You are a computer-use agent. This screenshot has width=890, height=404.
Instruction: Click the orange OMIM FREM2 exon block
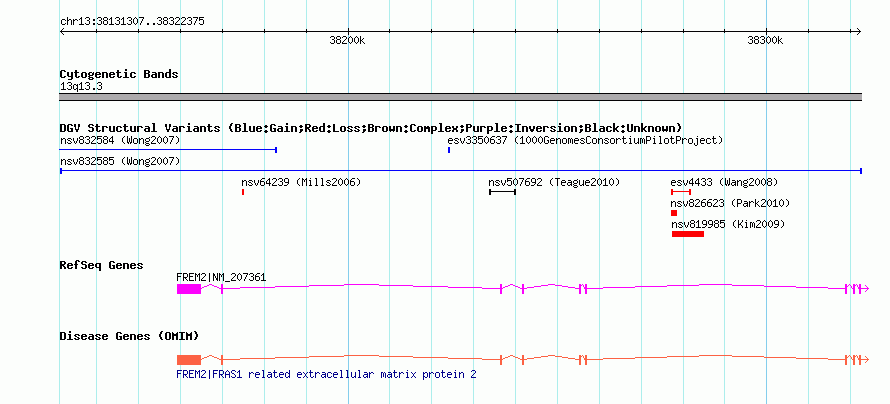tap(188, 360)
